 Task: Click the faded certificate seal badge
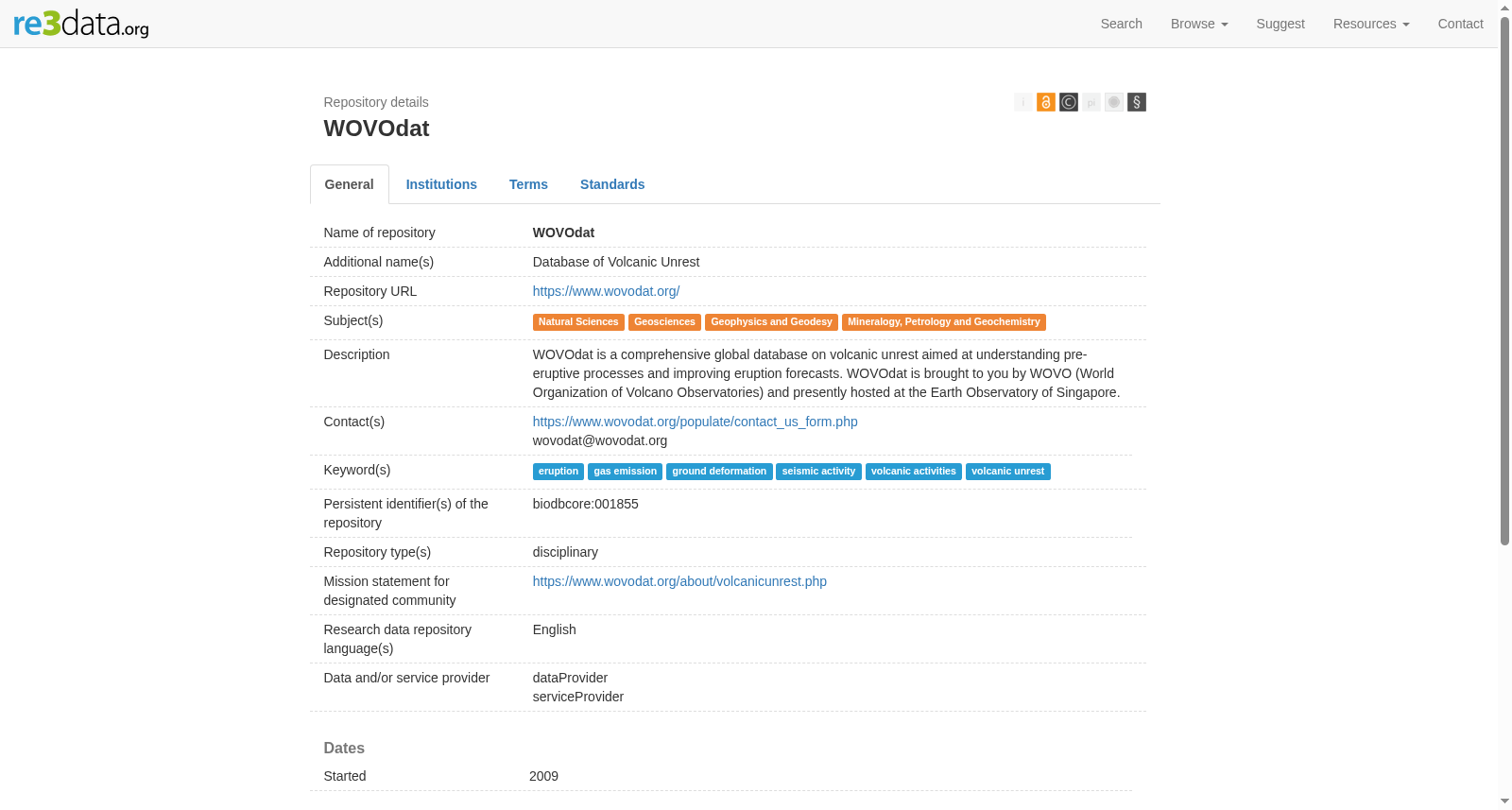pyautogui.click(x=1114, y=102)
